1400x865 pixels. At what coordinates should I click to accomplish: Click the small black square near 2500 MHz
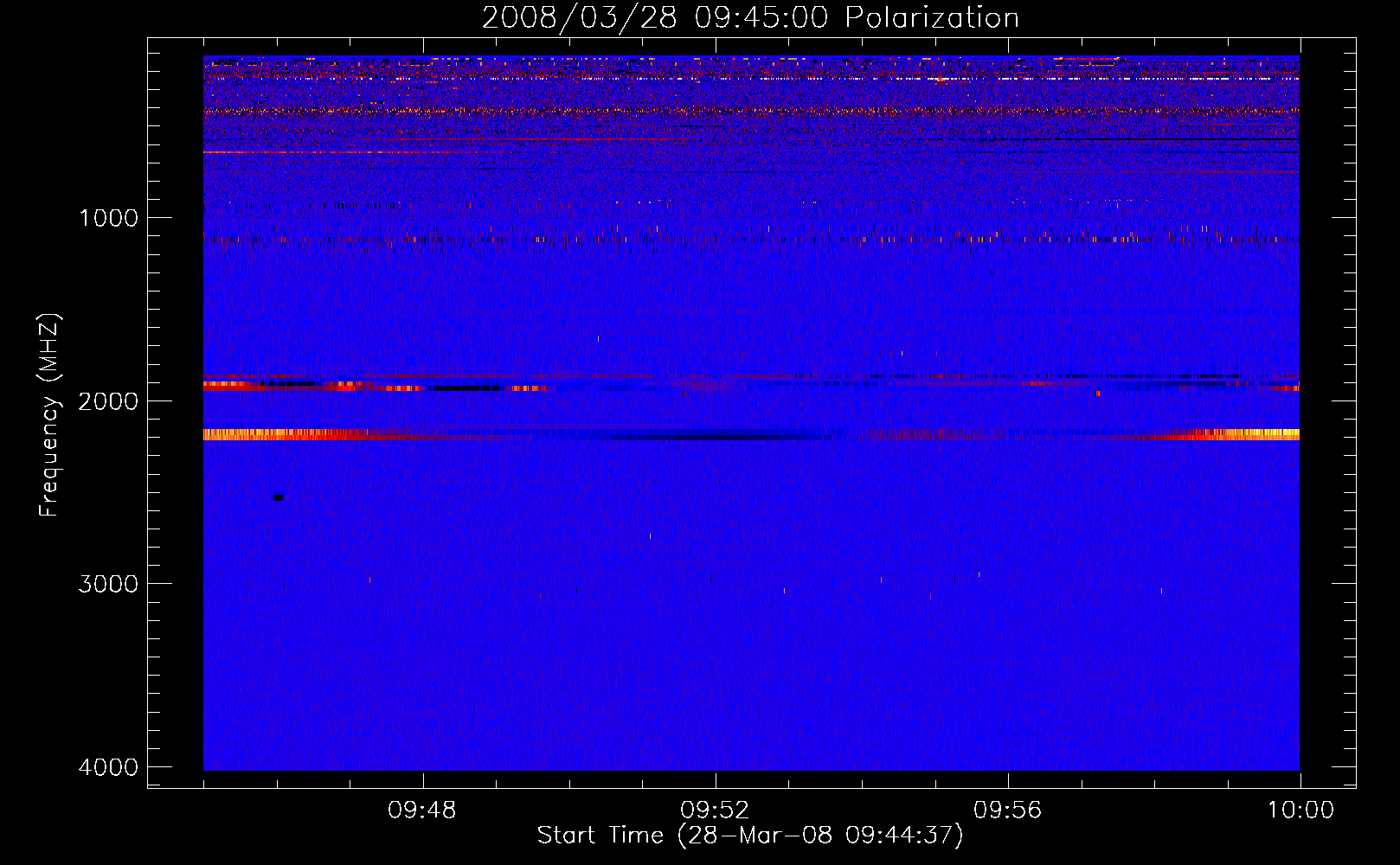(278, 497)
